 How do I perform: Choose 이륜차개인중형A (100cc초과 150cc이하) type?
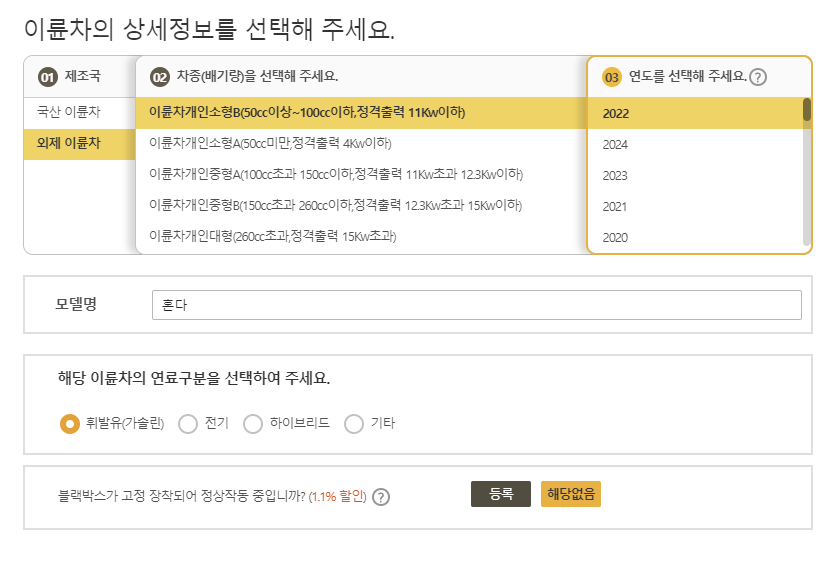pyautogui.click(x=361, y=174)
